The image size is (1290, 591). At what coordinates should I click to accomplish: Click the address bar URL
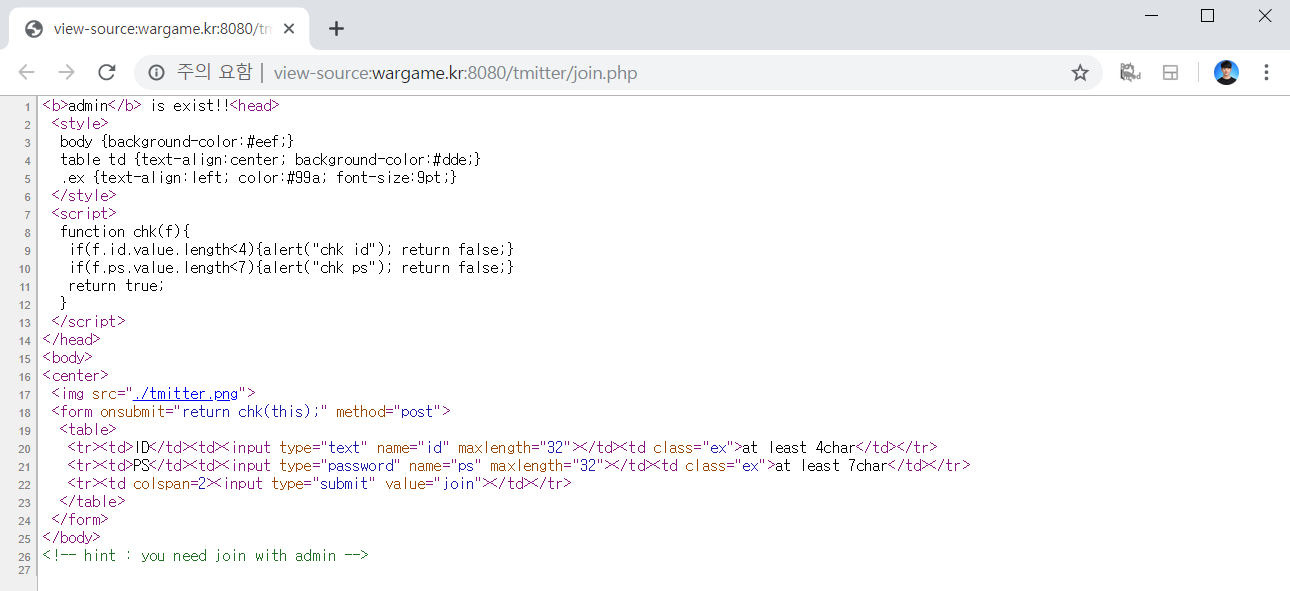coord(455,72)
